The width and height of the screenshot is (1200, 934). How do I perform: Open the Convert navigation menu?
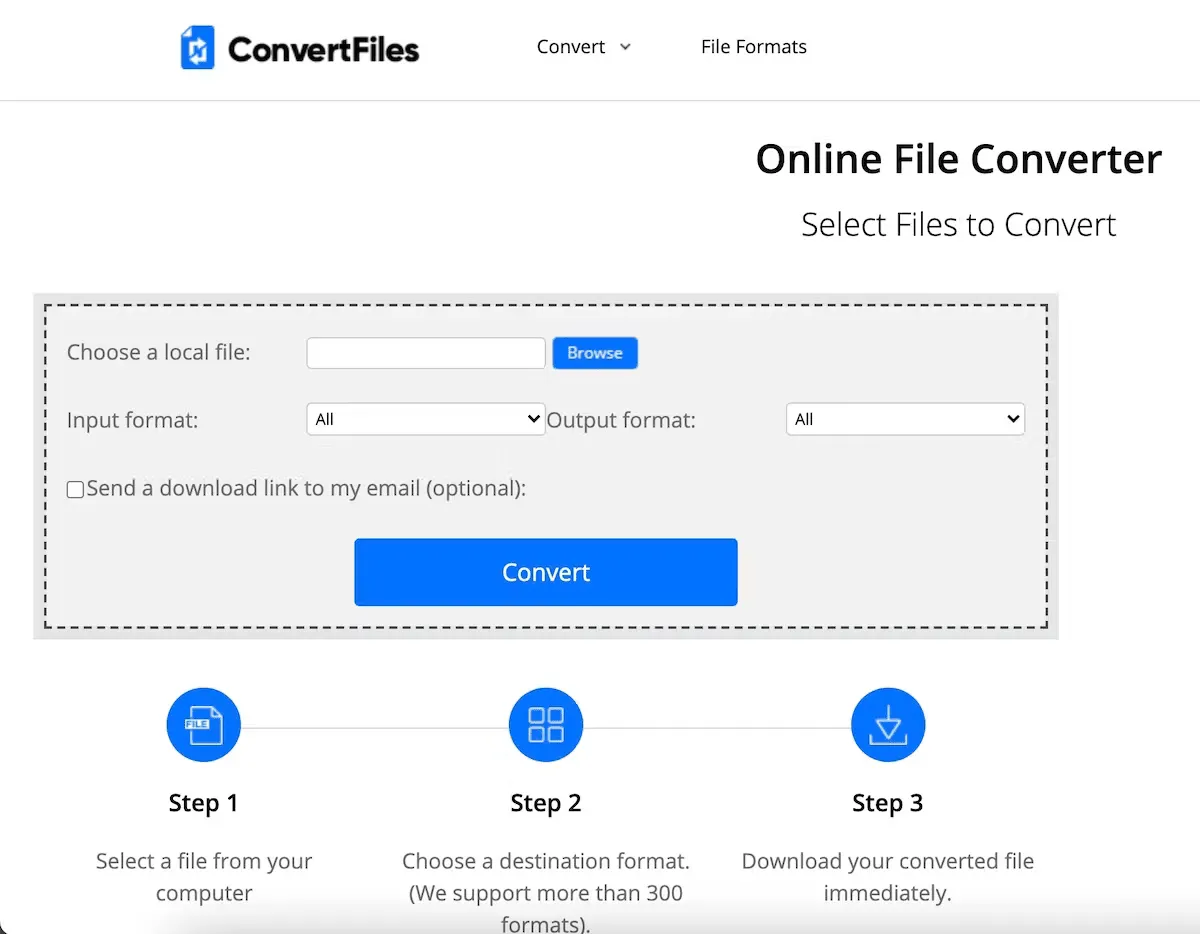click(x=571, y=47)
